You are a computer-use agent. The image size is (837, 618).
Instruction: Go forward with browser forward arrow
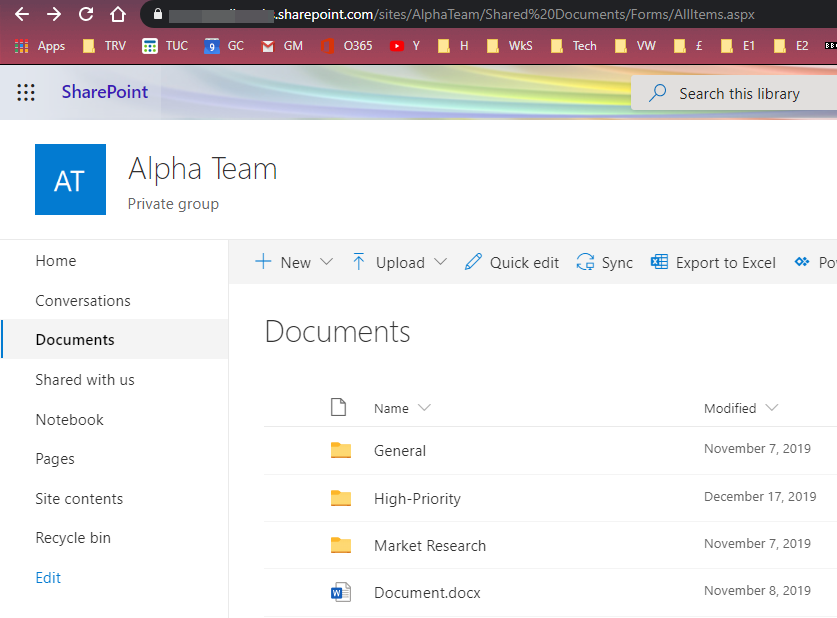pyautogui.click(x=54, y=14)
